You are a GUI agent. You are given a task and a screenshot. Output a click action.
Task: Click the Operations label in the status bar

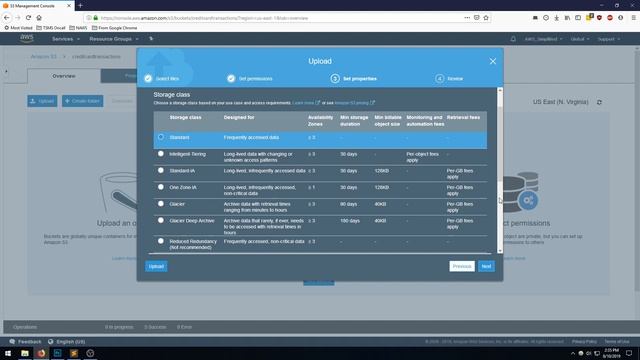(25, 327)
